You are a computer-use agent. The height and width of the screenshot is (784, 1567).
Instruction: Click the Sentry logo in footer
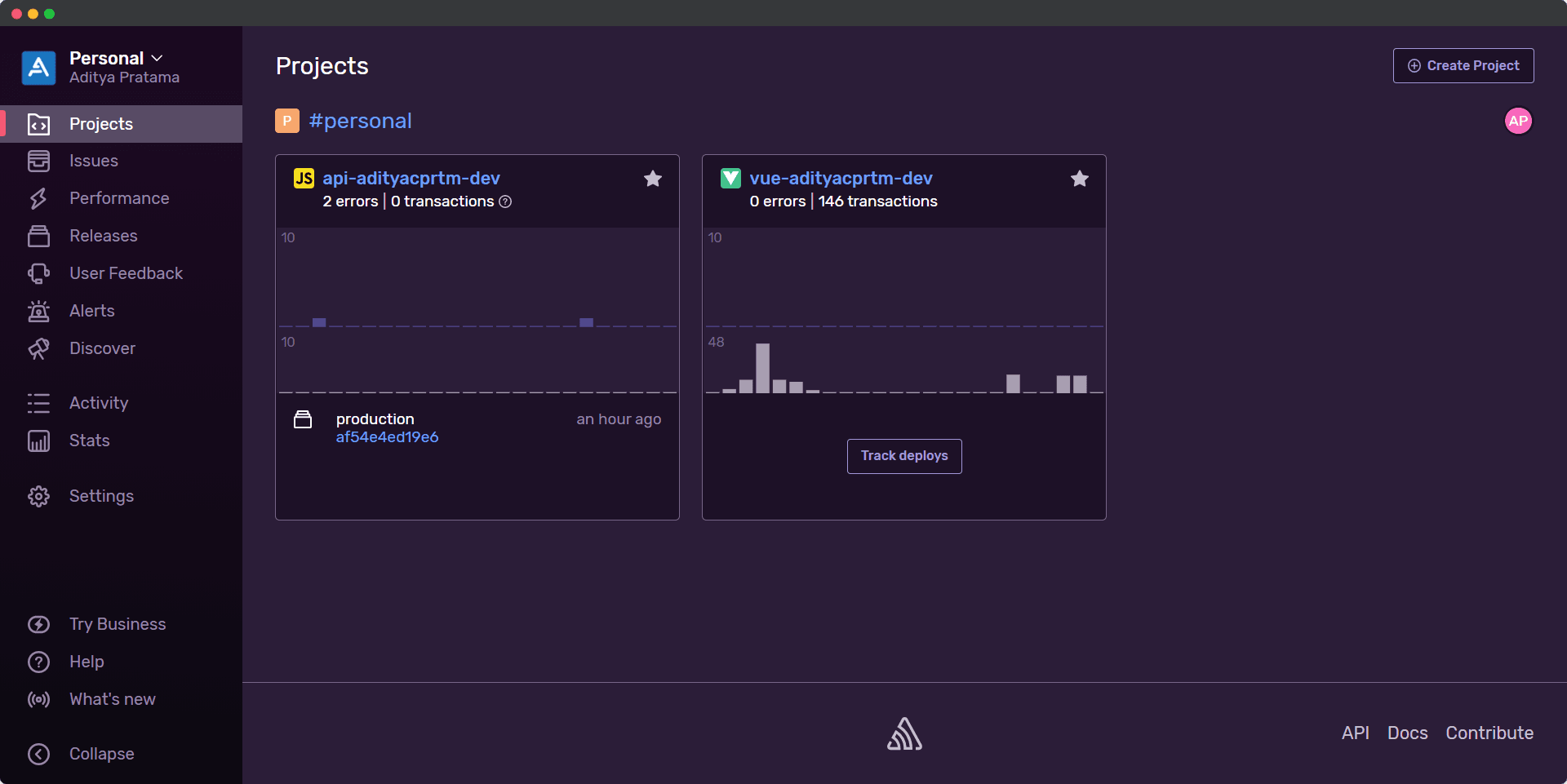[x=904, y=733]
